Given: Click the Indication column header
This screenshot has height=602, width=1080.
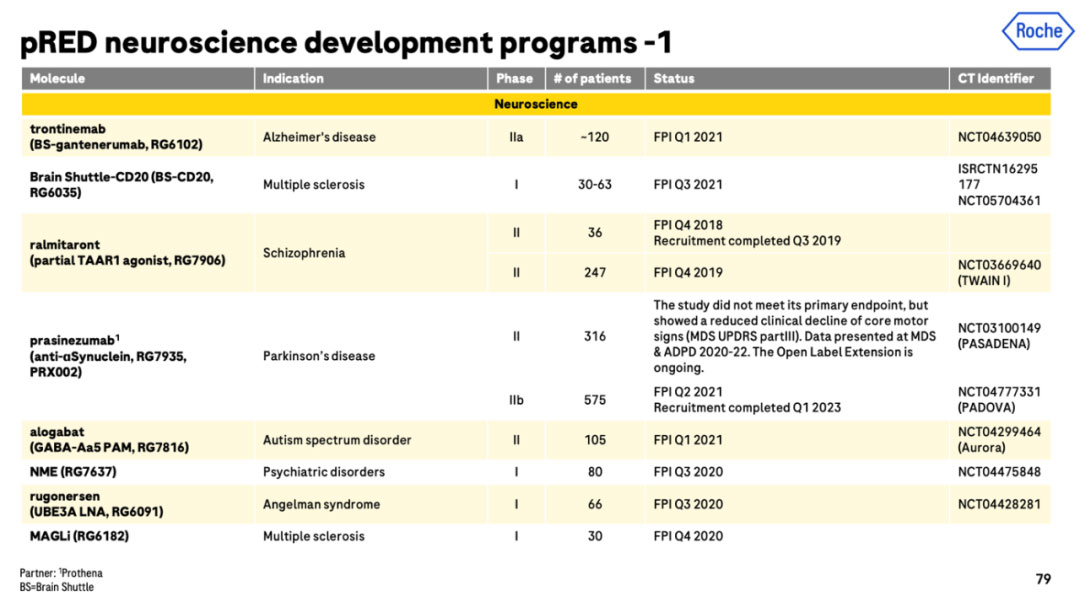Looking at the screenshot, I should click(293, 78).
